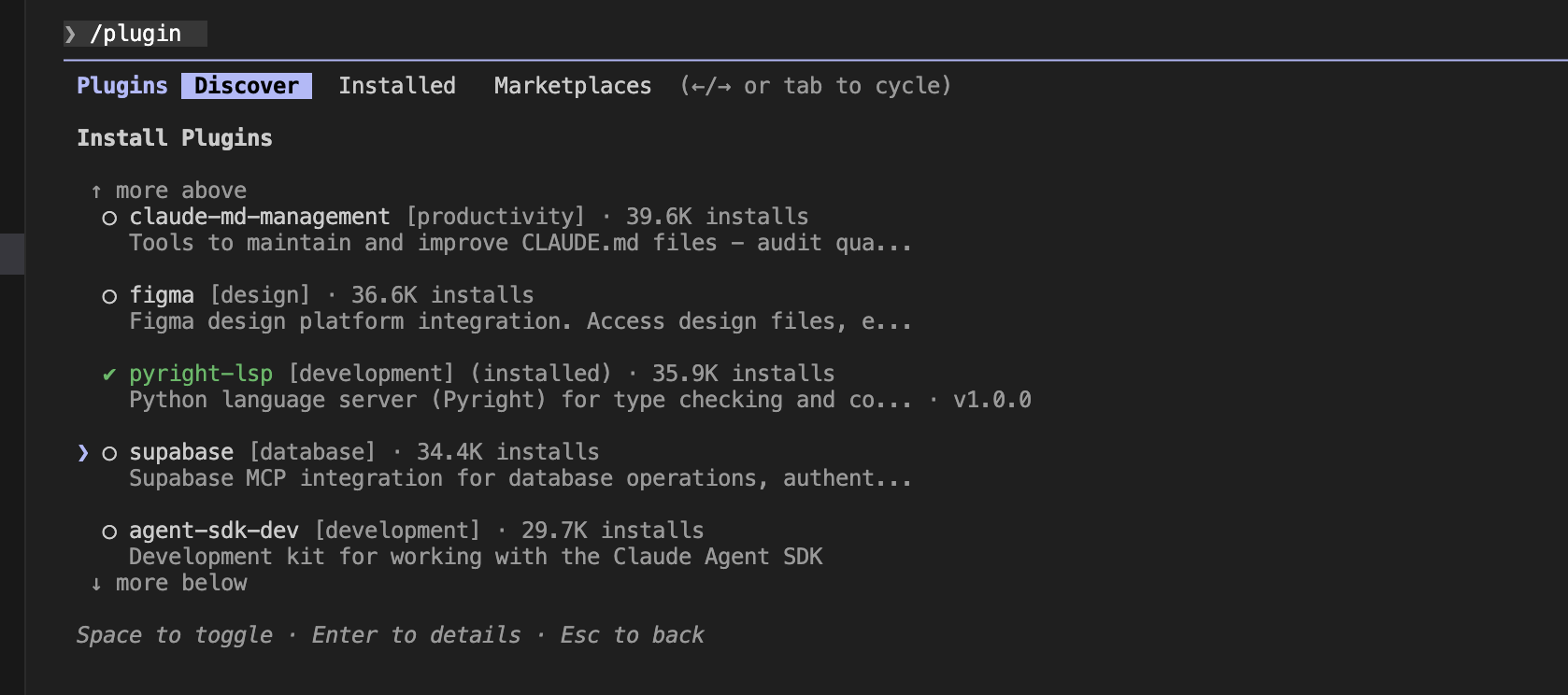Open the claude-md-management plugin entry
Image resolution: width=1568 pixels, height=695 pixels.
coord(259,217)
